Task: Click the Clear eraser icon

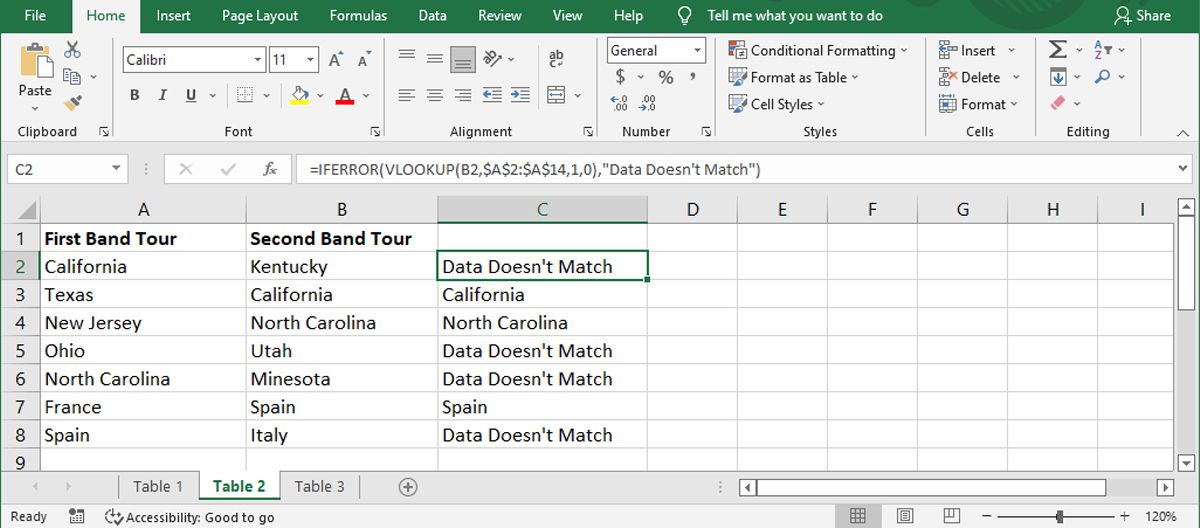Action: click(x=1058, y=103)
